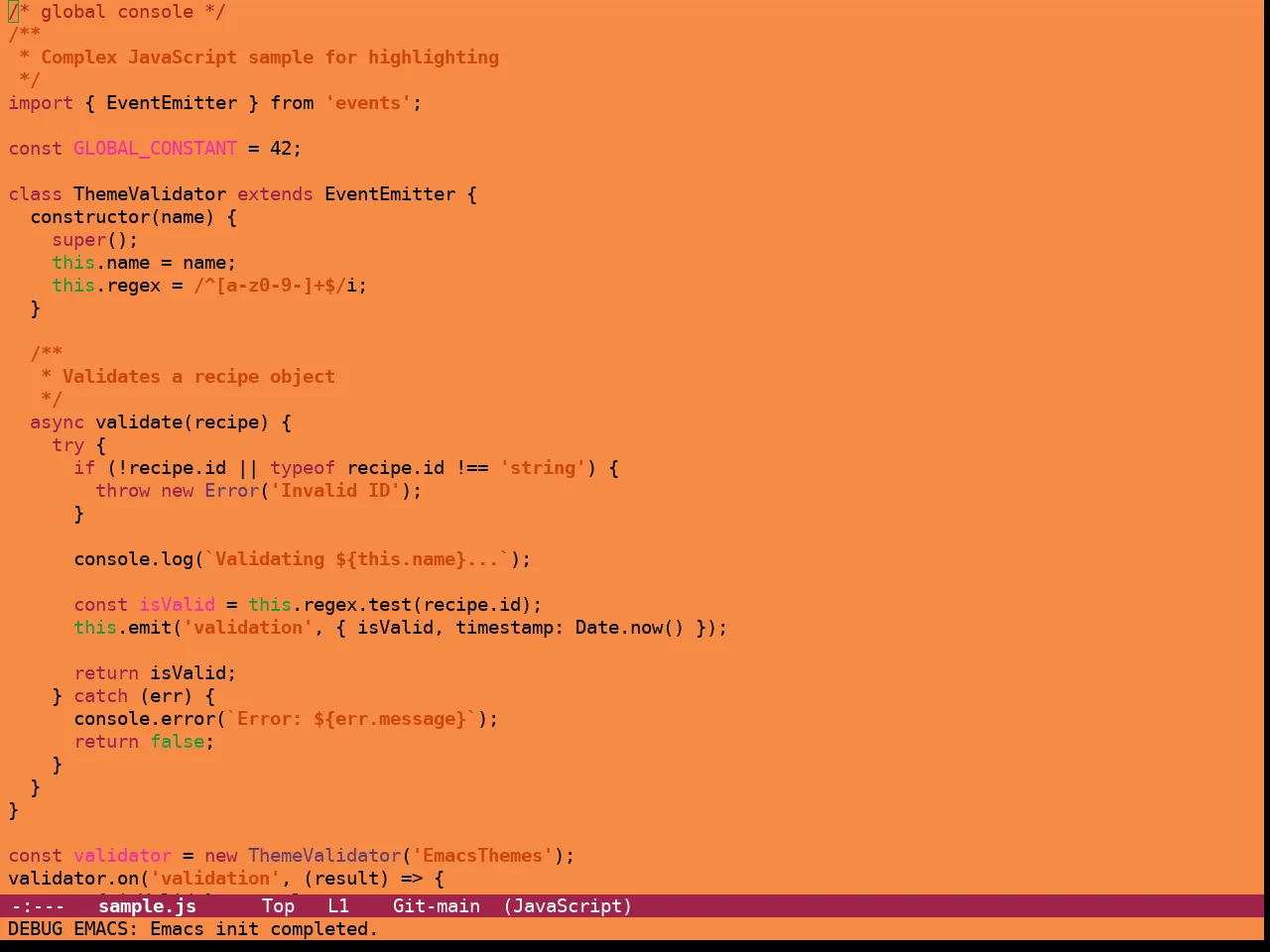The height and width of the screenshot is (952, 1270).
Task: Click the 'extends' keyword
Action: 275,194
